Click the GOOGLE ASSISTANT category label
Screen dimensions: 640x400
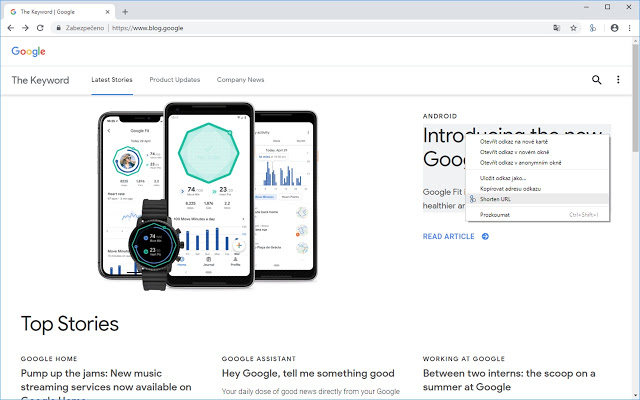259,359
